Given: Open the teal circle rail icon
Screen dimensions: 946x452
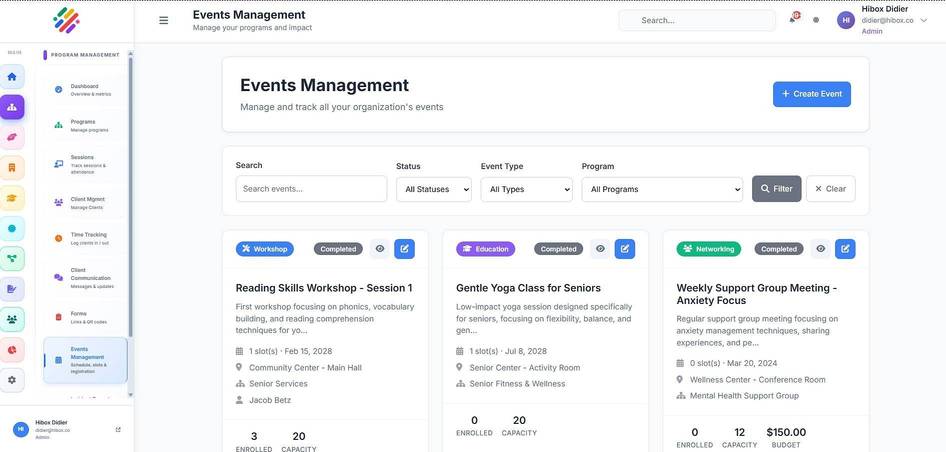Looking at the screenshot, I should [x=12, y=228].
